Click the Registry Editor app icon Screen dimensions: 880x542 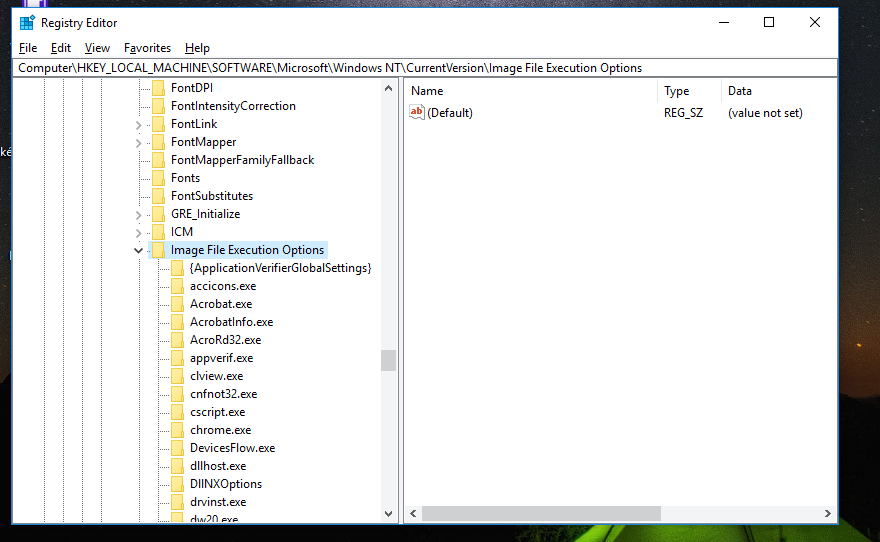tap(27, 23)
